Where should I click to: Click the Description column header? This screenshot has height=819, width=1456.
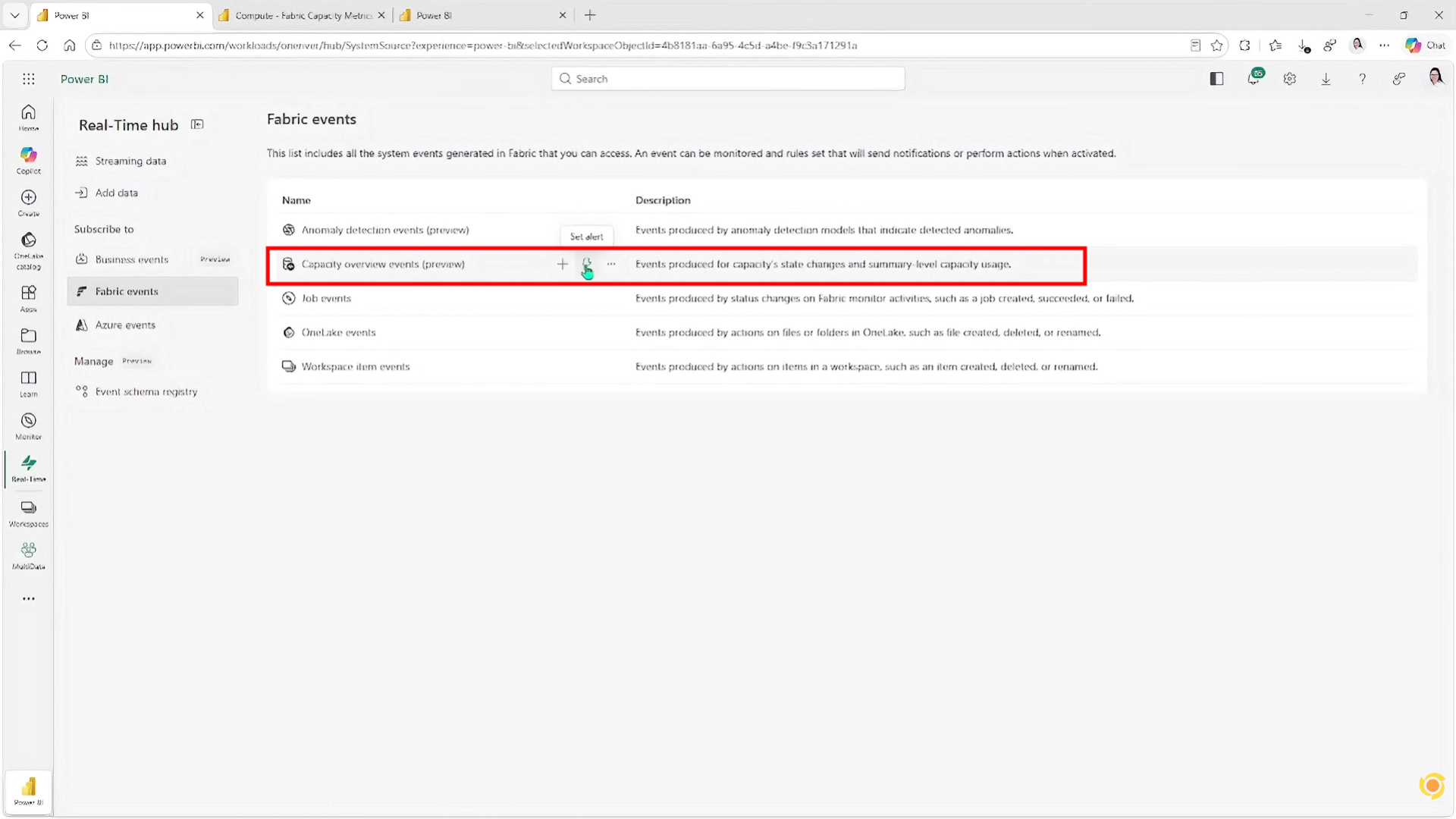tap(663, 200)
